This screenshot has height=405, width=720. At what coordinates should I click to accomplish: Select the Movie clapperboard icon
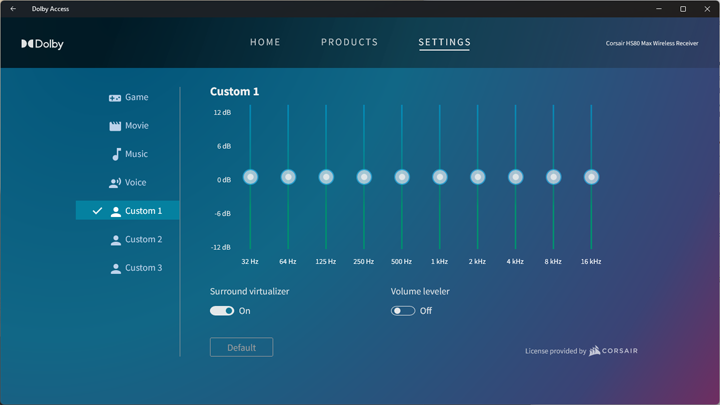tap(115, 126)
